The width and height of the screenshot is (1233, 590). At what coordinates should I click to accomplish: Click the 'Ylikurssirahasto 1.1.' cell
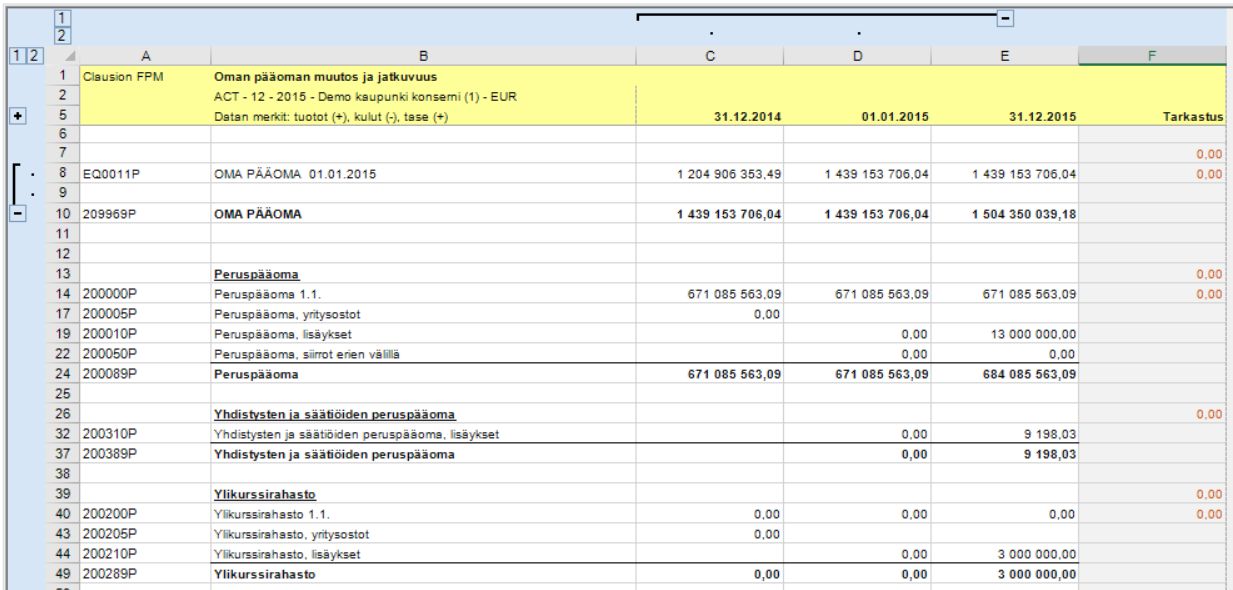click(424, 514)
